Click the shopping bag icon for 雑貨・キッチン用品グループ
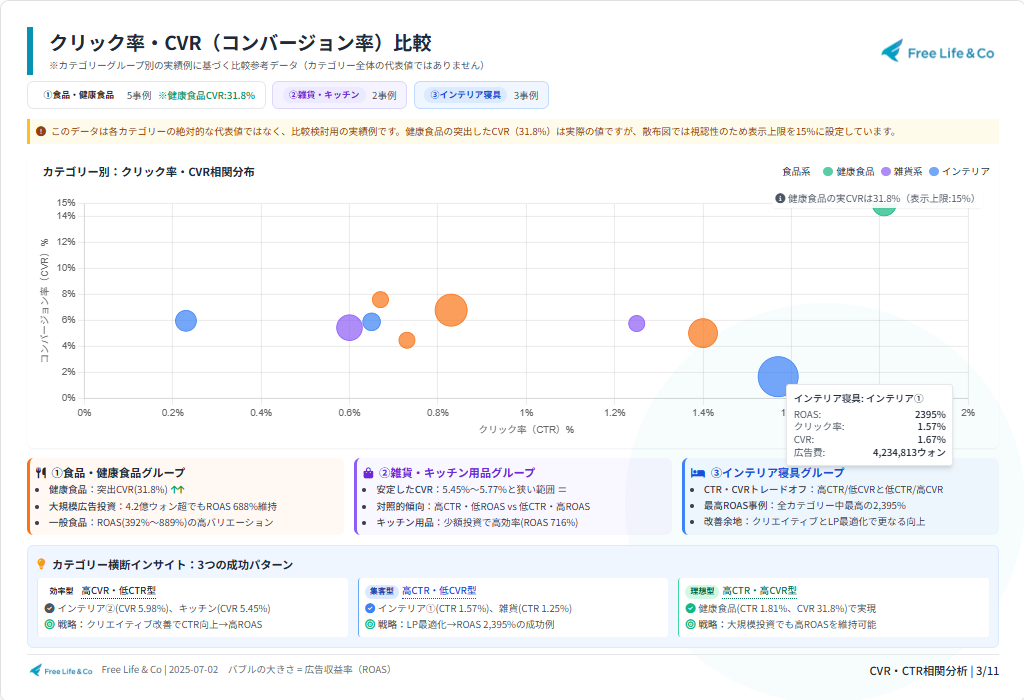 (x=368, y=472)
